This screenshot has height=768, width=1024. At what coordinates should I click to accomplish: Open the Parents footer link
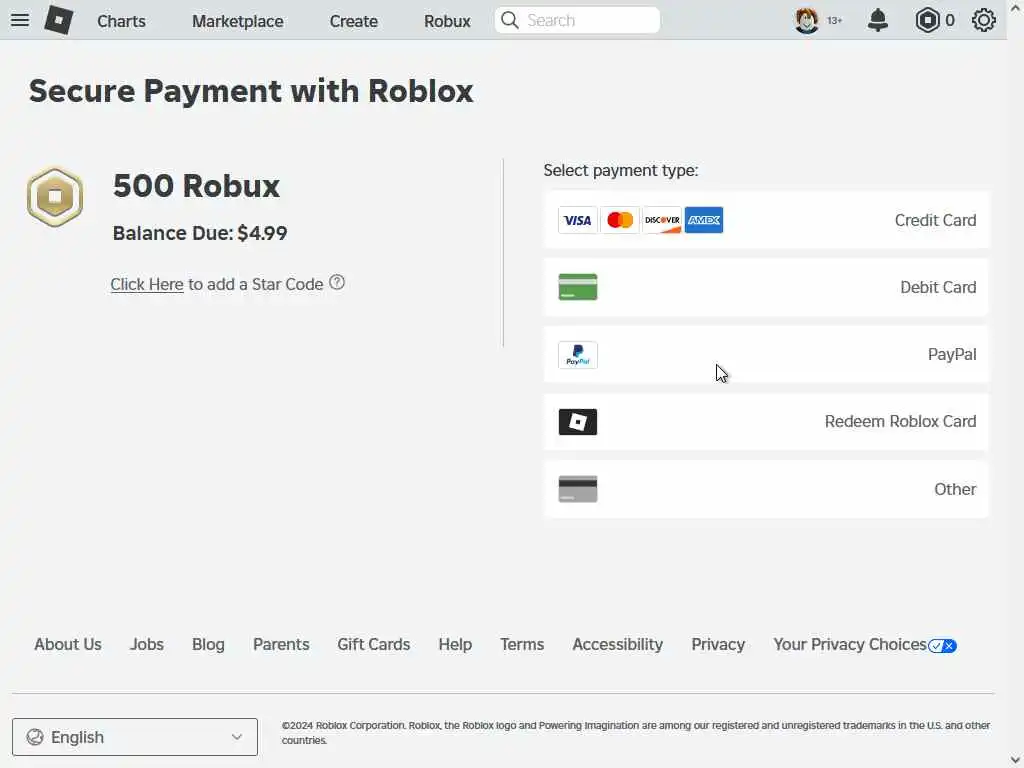(281, 645)
